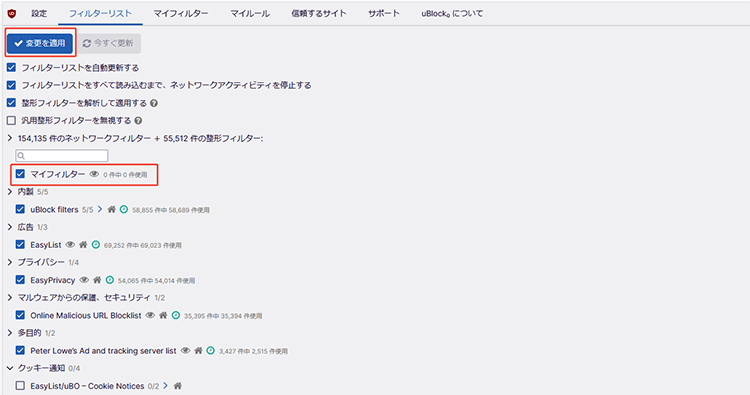This screenshot has width=750, height=395.
Task: Click the eye icon for Online Malicious URL Blocklist
Action: [x=150, y=316]
